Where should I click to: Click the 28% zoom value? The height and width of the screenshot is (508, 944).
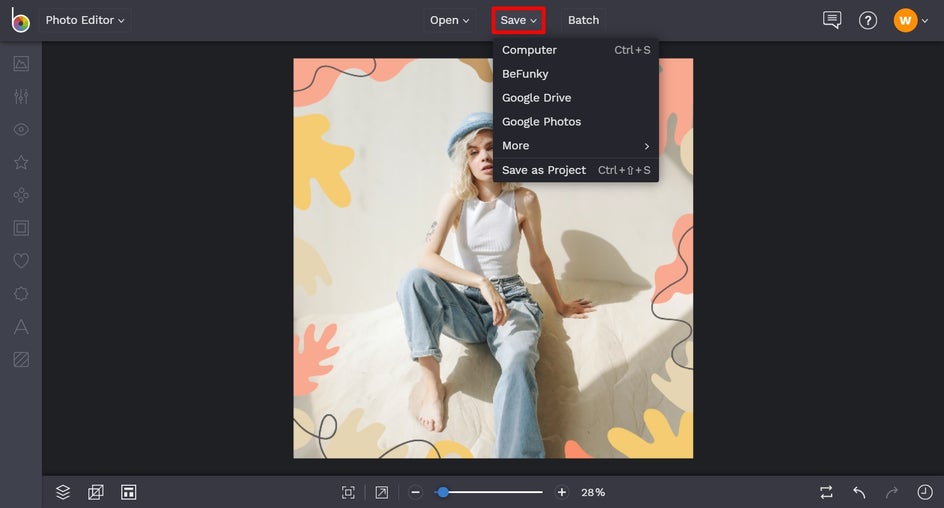pyautogui.click(x=593, y=492)
